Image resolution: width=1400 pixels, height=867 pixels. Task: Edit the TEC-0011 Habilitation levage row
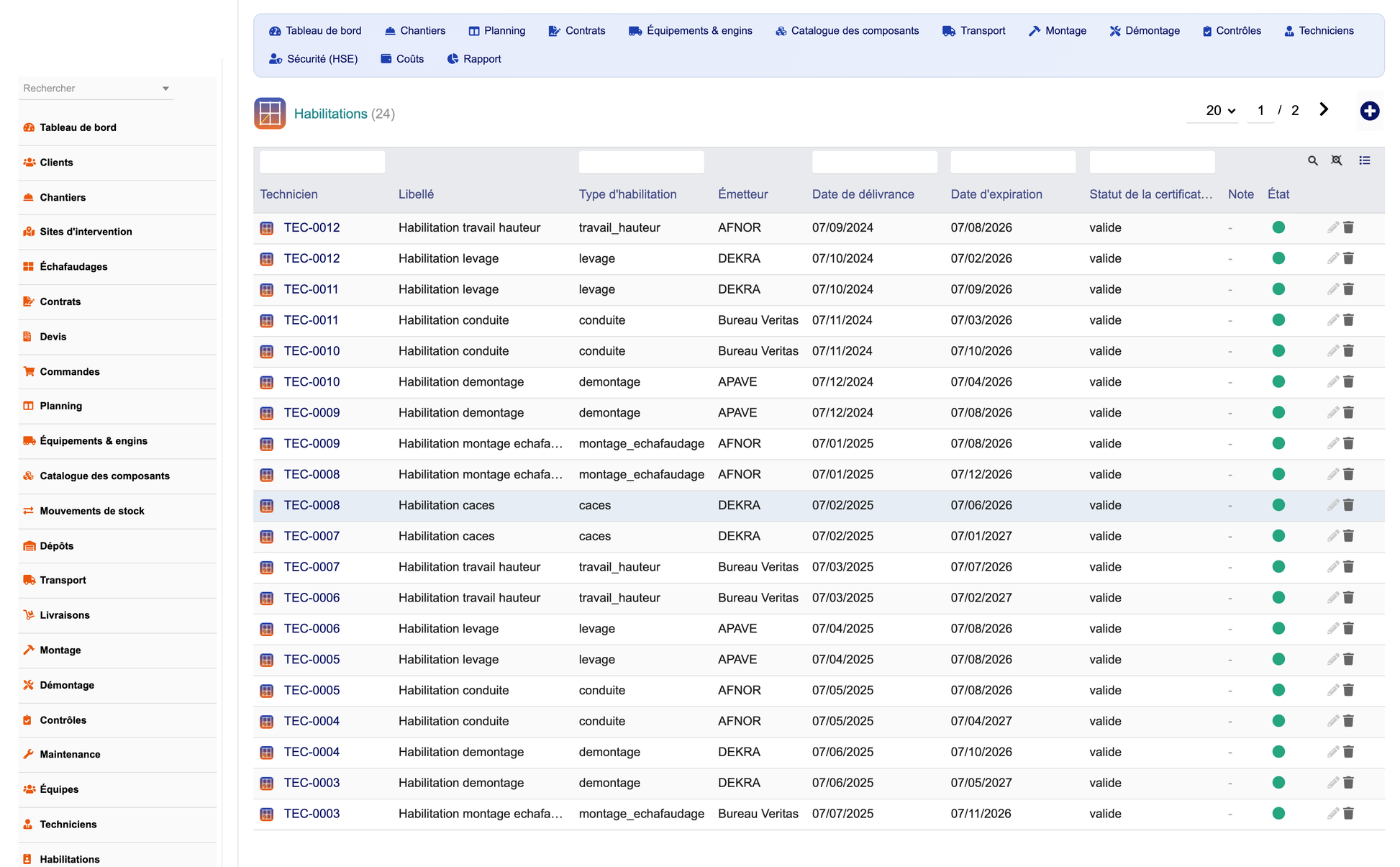tap(1332, 289)
